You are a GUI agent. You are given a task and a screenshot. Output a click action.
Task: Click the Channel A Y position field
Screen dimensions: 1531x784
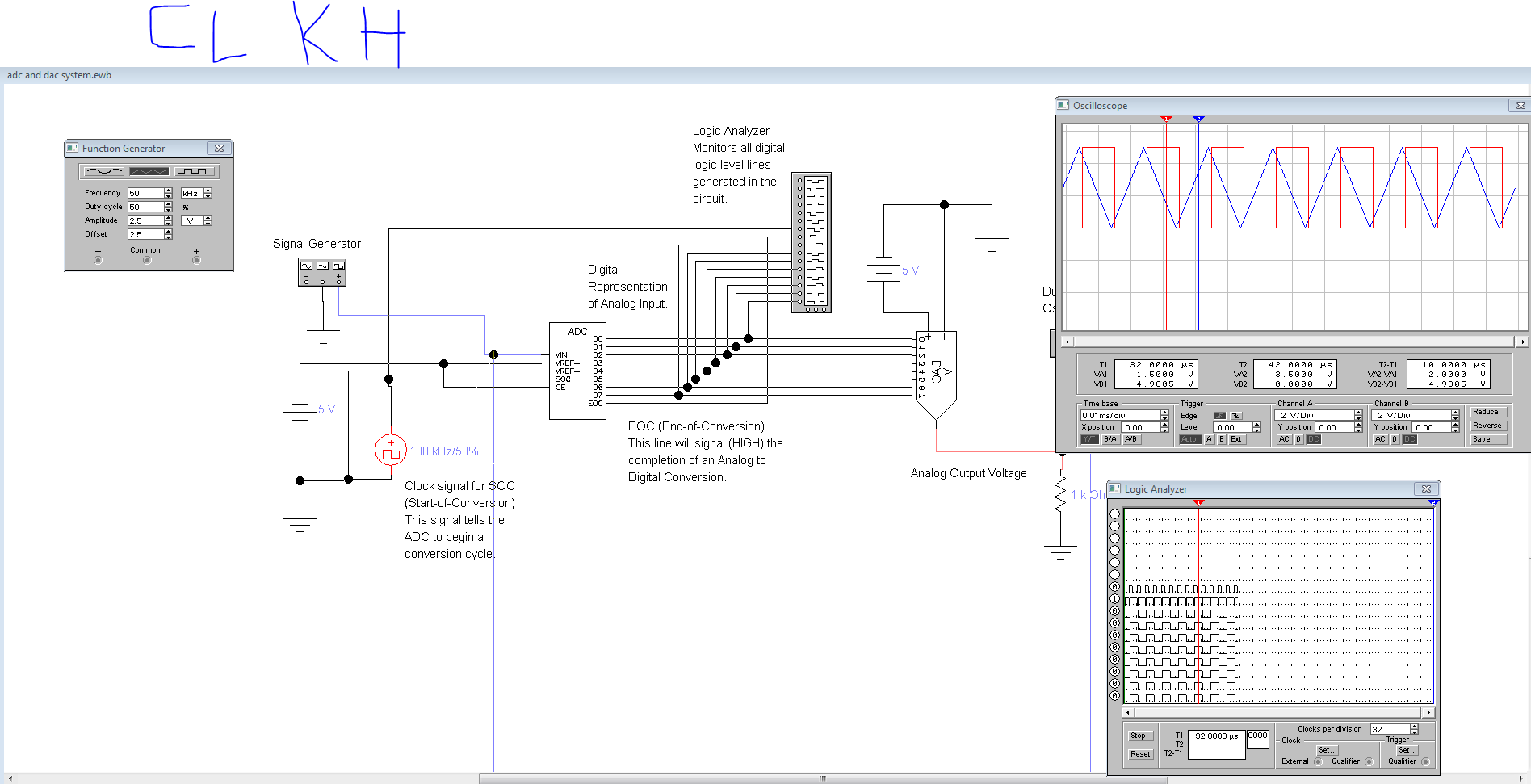click(x=1334, y=427)
